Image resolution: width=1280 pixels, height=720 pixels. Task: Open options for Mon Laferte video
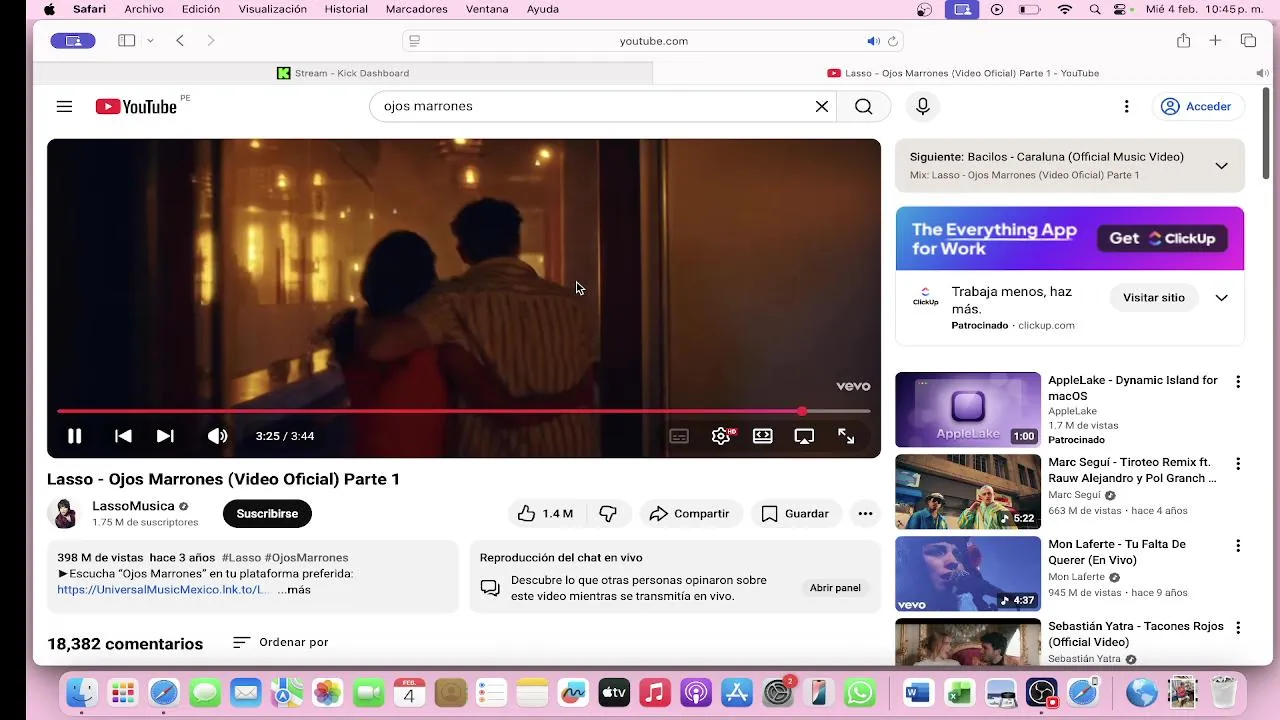[1238, 546]
